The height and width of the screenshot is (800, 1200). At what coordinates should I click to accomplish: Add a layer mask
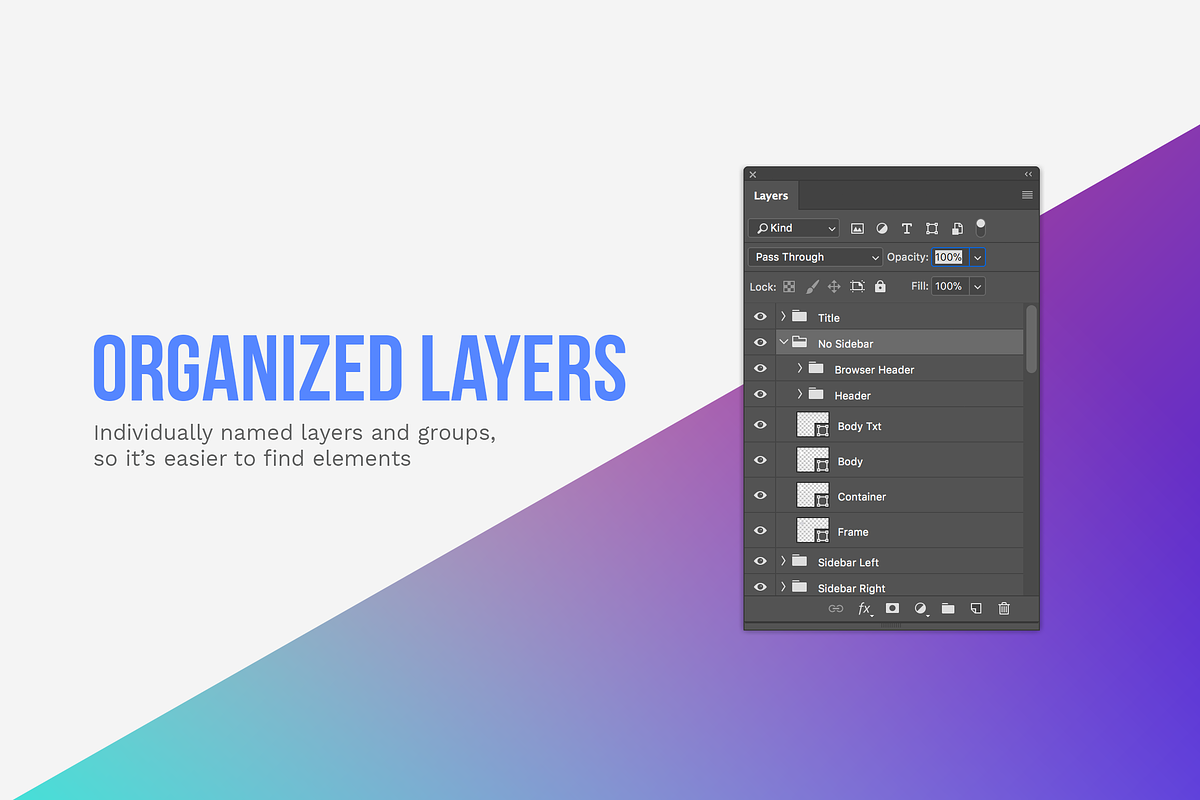click(x=893, y=608)
